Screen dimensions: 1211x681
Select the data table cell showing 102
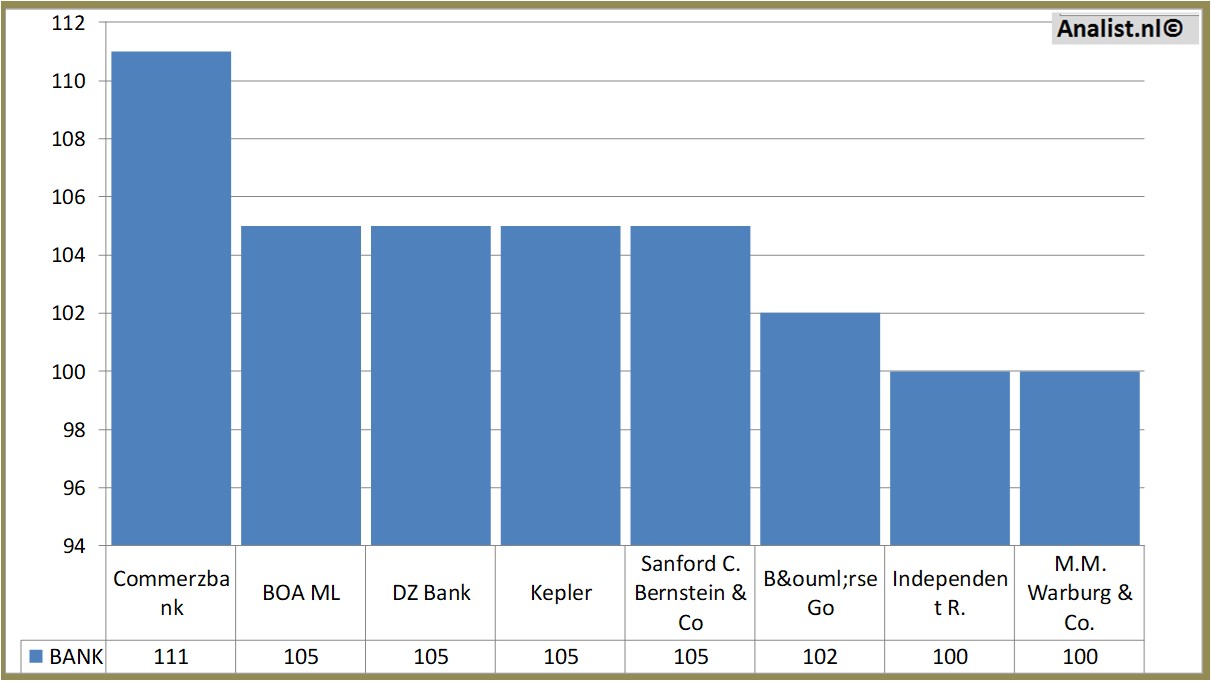click(820, 657)
